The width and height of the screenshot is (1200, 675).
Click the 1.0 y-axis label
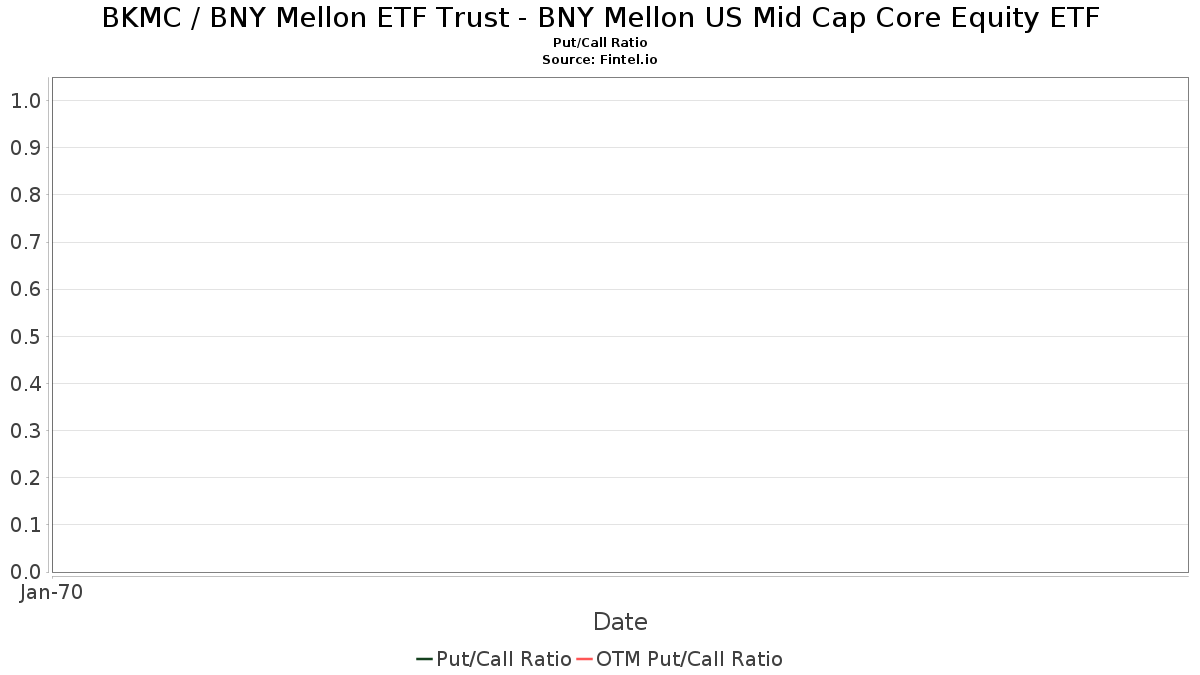click(25, 101)
